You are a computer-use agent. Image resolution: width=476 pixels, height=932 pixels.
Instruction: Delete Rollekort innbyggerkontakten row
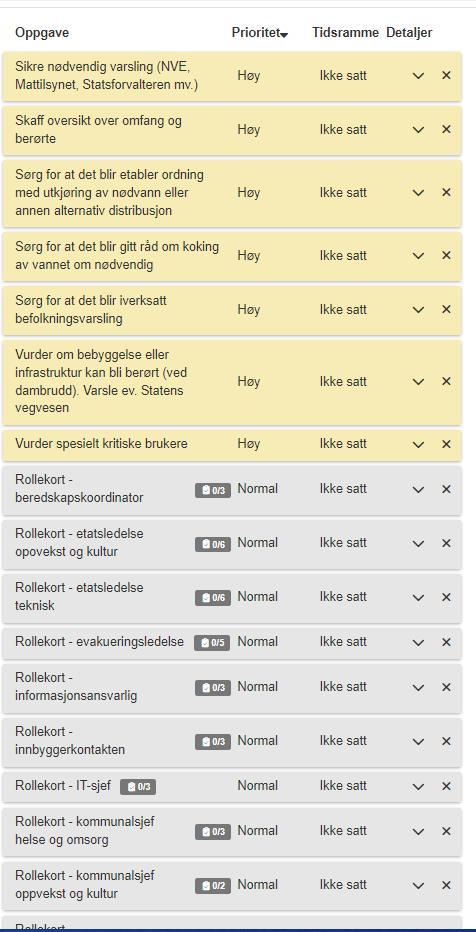446,741
